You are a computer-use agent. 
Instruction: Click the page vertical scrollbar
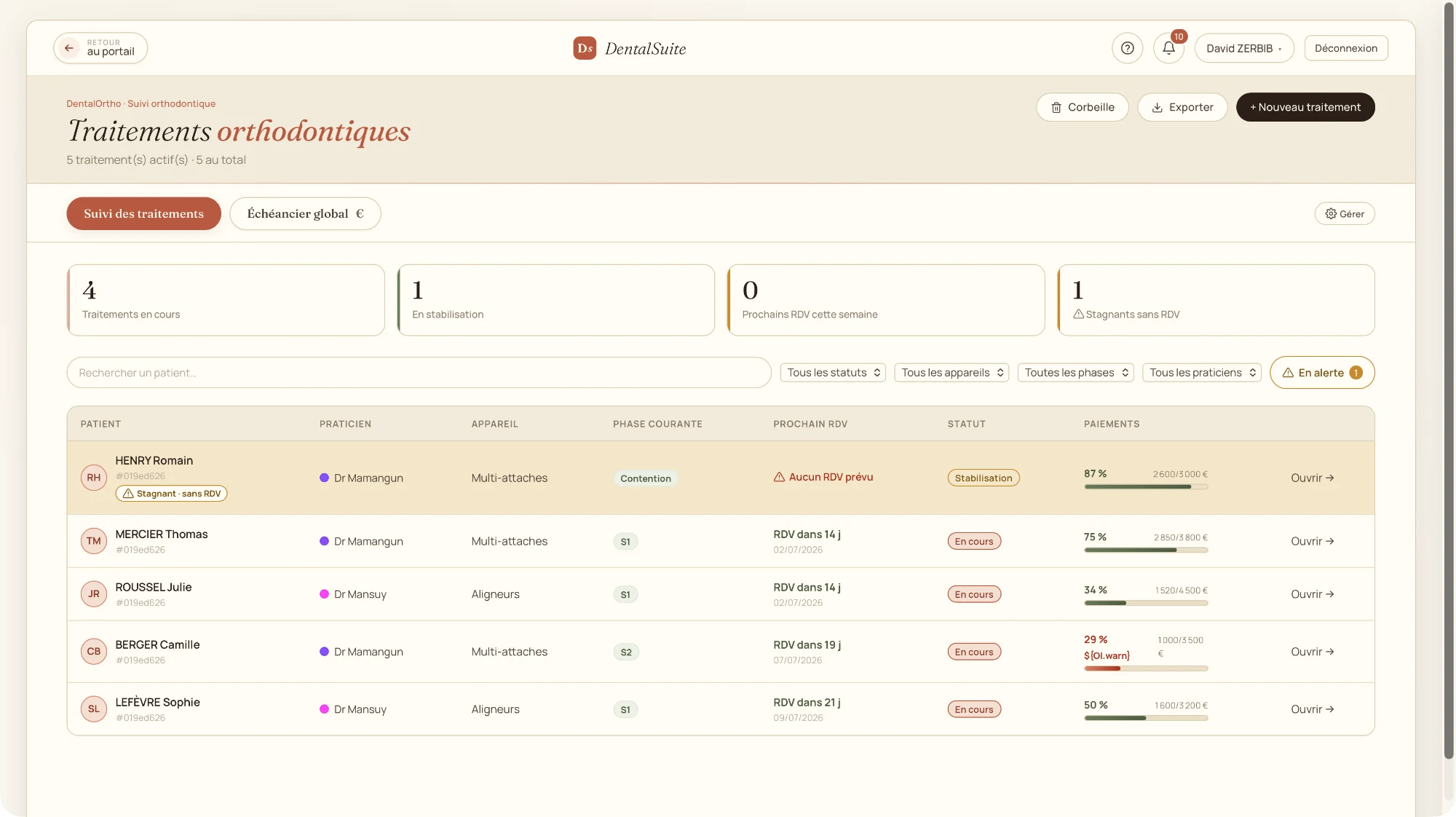(1449, 381)
